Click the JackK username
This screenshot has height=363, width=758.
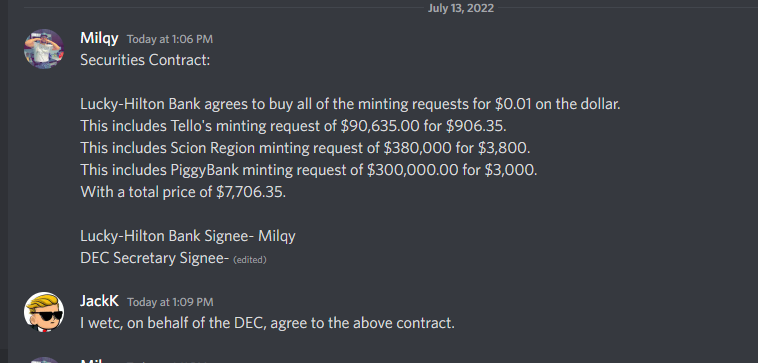click(99, 301)
